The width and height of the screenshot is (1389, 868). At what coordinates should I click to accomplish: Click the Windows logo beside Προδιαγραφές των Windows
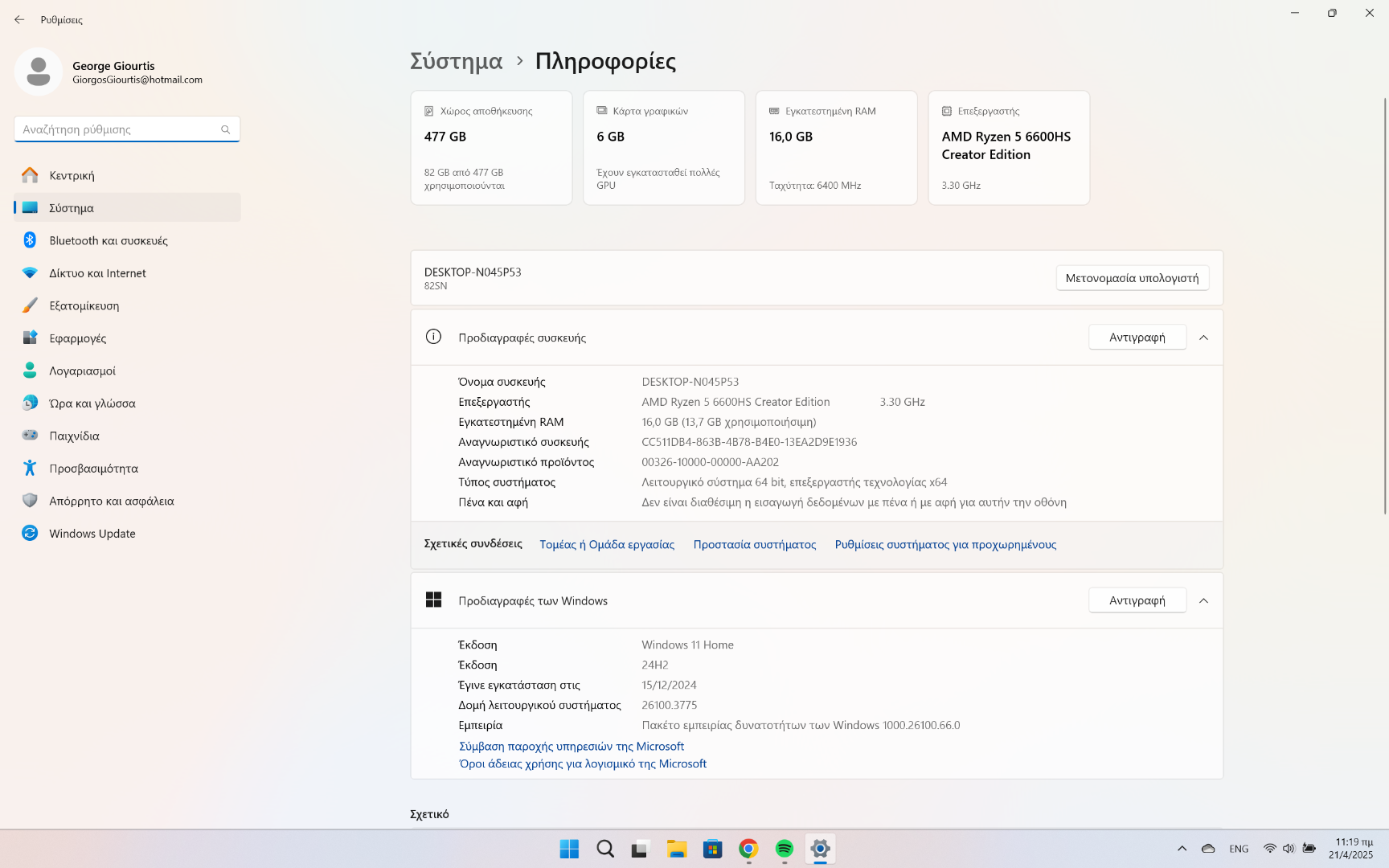pyautogui.click(x=433, y=600)
